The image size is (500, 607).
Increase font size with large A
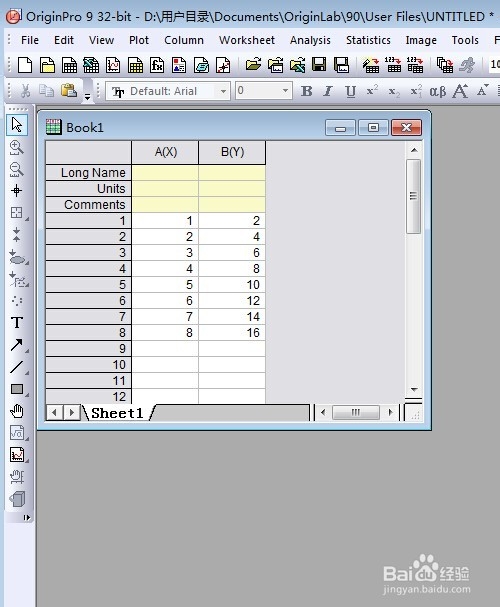[x=460, y=91]
